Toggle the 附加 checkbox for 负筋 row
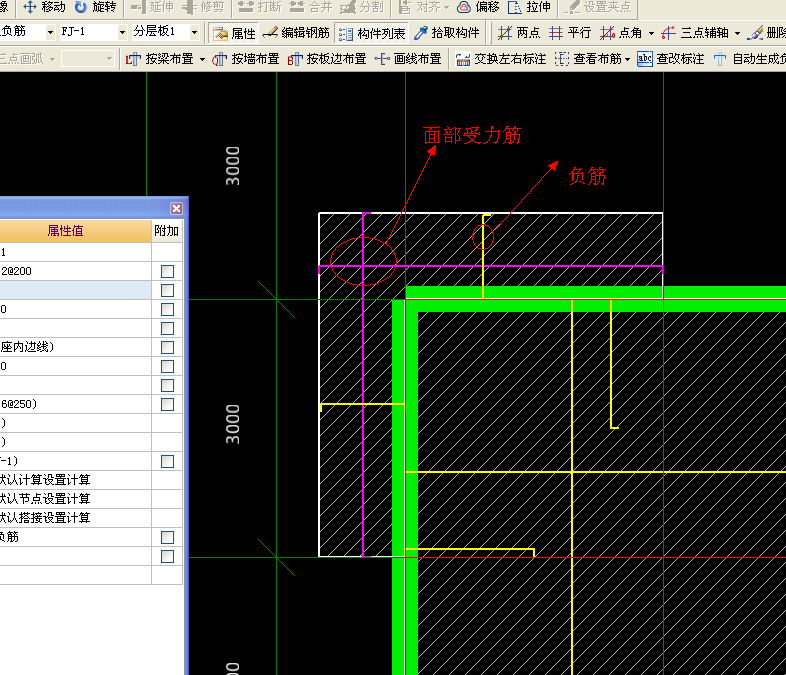 (x=167, y=538)
